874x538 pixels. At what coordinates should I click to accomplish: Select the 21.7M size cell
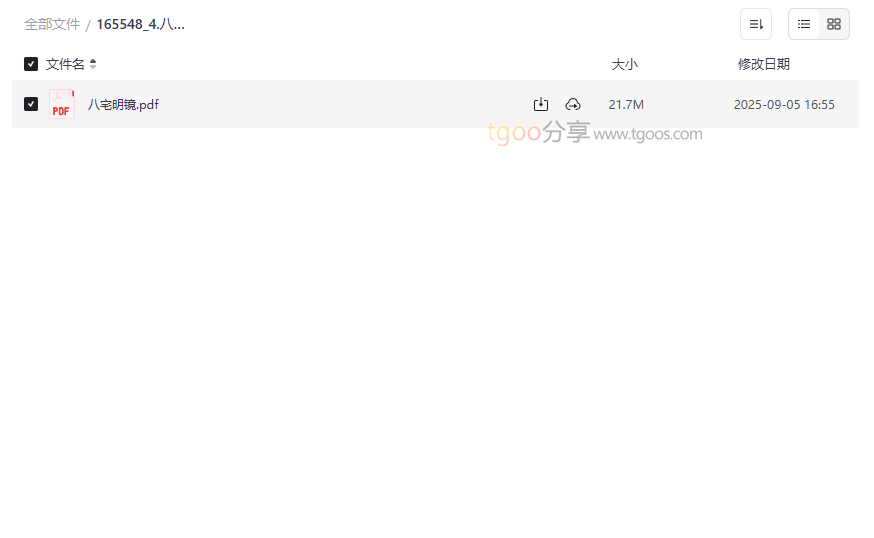626,105
